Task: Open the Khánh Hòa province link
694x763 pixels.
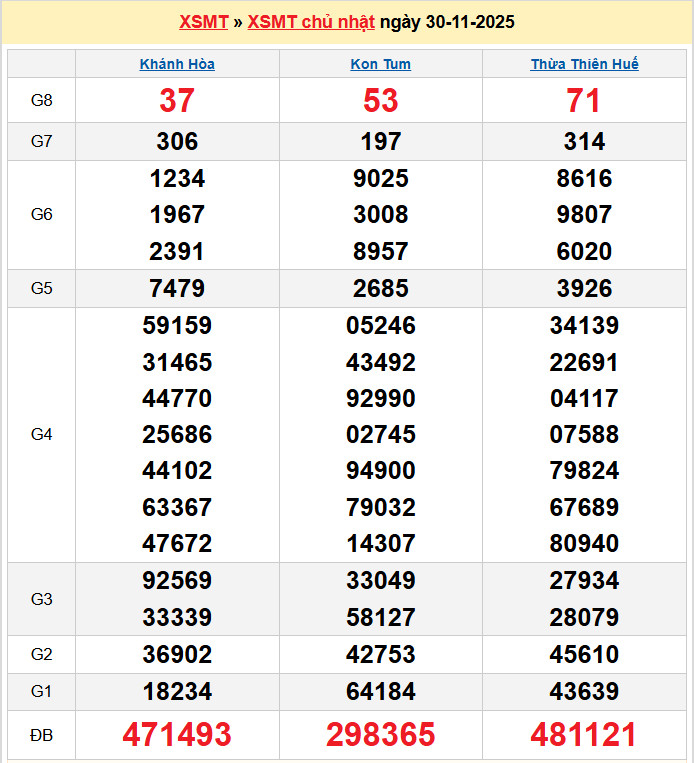Action: pyautogui.click(x=177, y=64)
